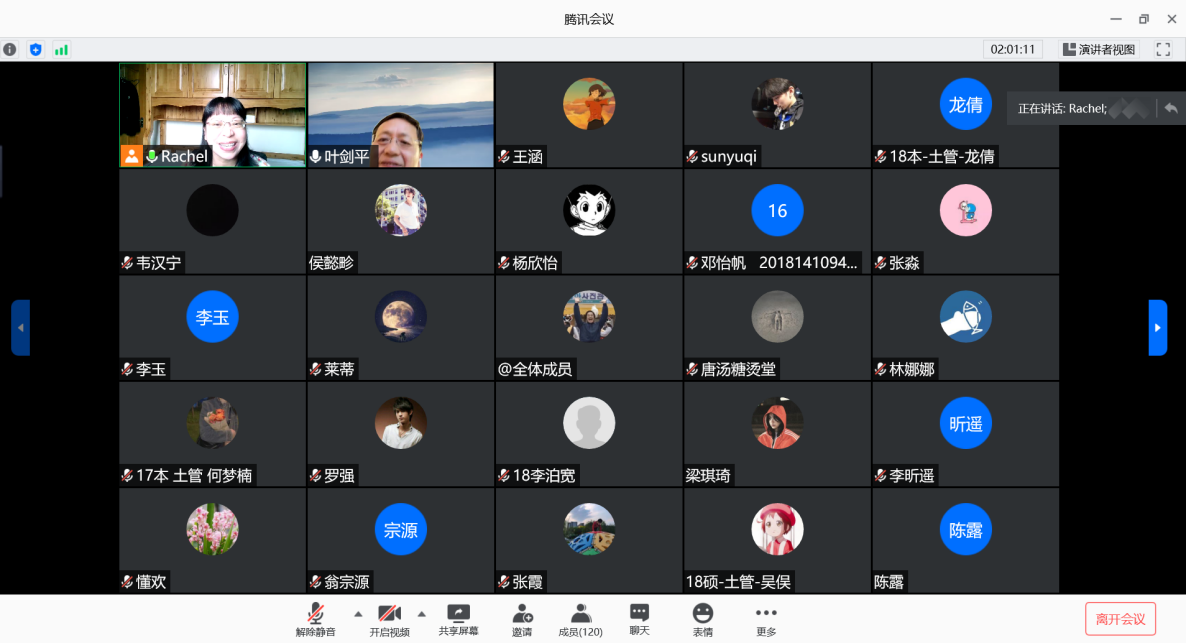Open the More (更多) menu

click(766, 619)
